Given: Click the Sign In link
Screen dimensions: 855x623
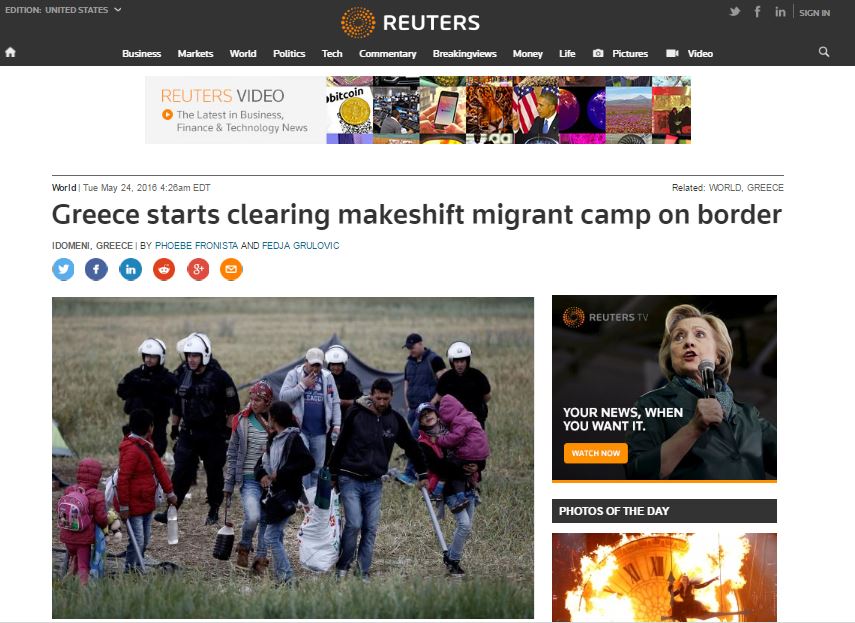Looking at the screenshot, I should coord(815,13).
